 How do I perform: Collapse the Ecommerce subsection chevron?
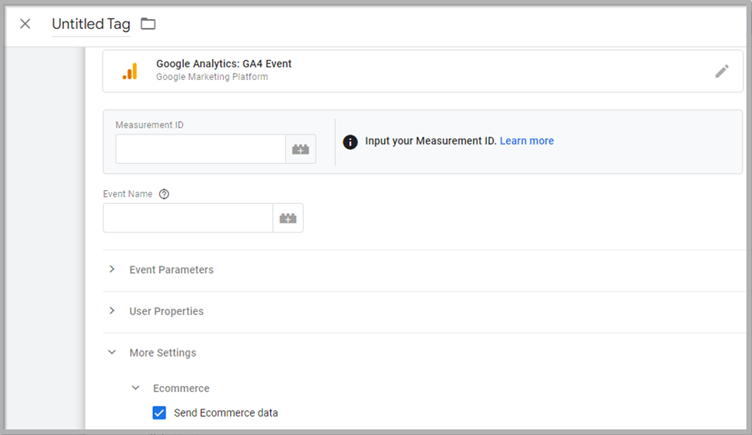(x=136, y=388)
